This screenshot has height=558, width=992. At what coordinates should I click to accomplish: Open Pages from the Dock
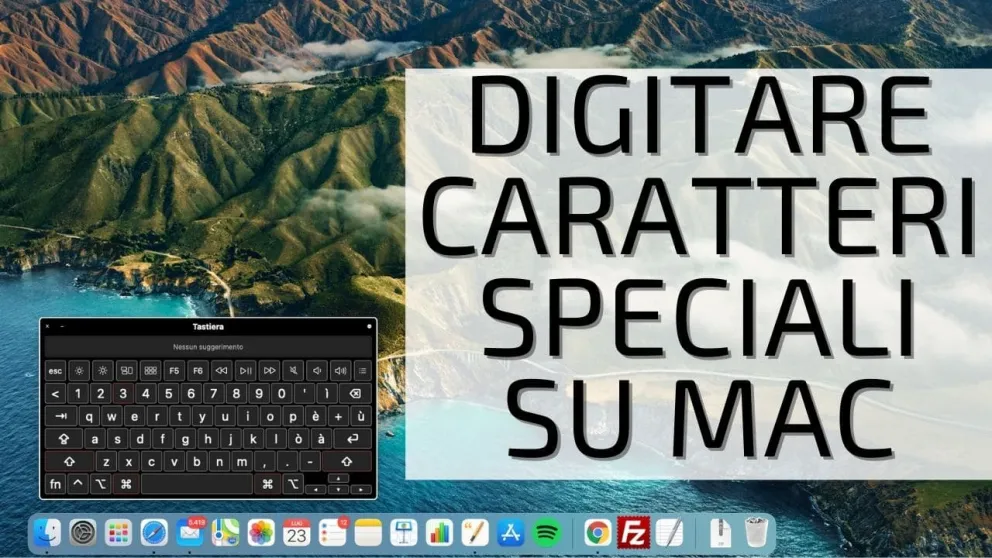click(475, 533)
